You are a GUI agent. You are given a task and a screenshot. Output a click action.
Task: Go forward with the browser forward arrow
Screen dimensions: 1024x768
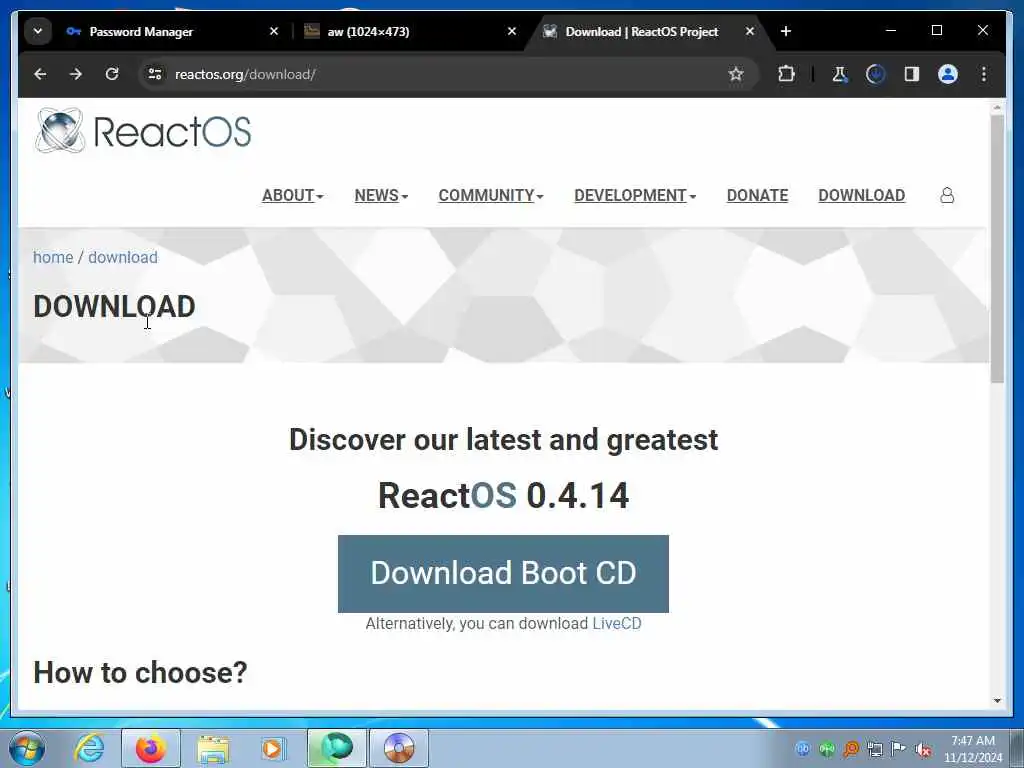click(x=76, y=74)
